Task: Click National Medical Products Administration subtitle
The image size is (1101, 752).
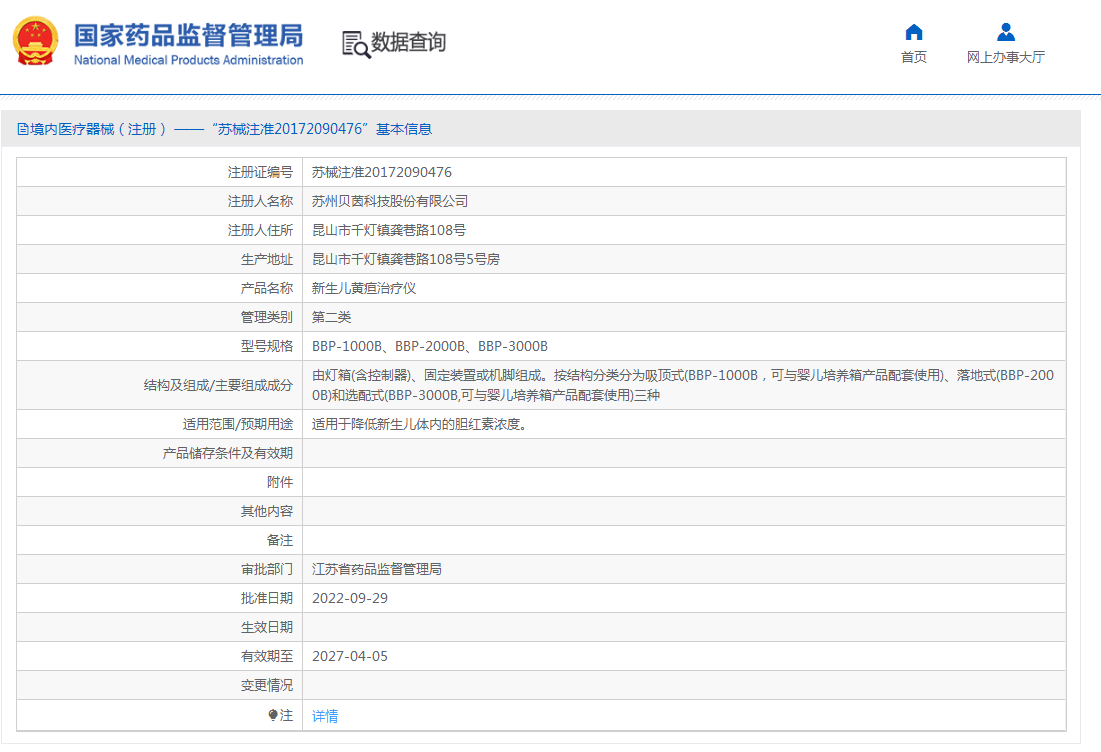Action: (188, 60)
